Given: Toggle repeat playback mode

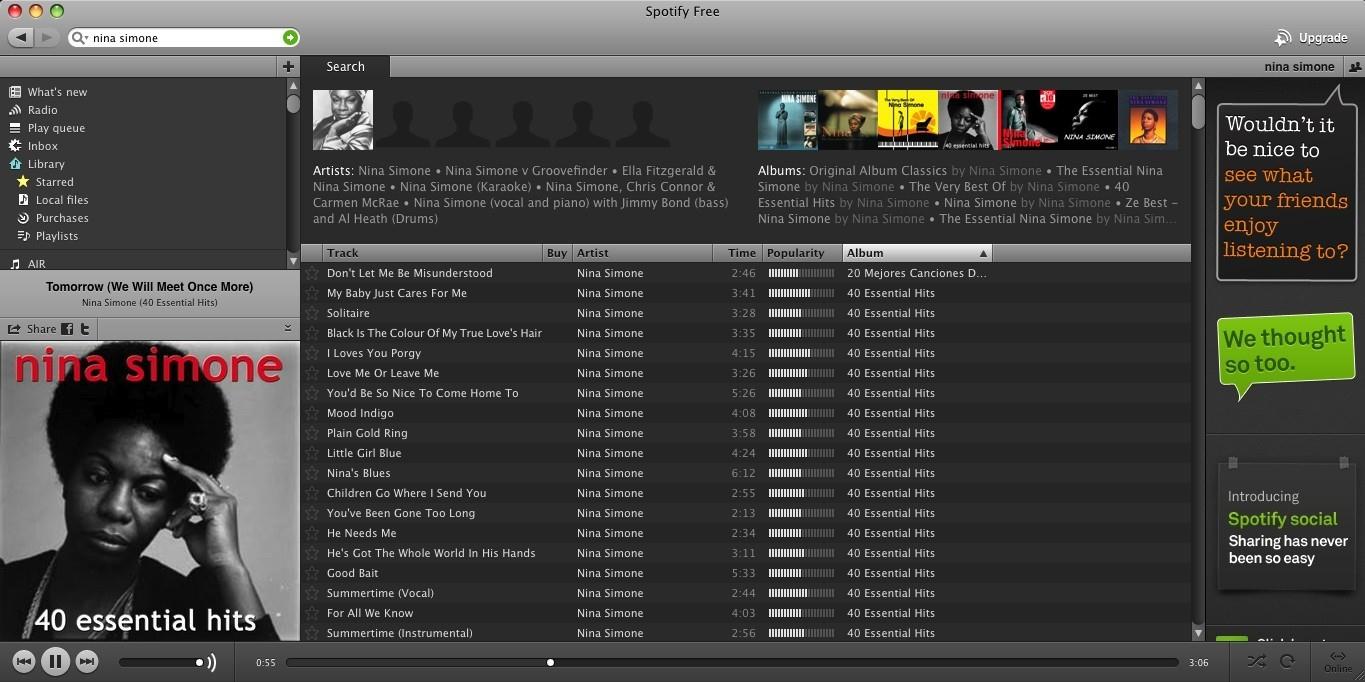Looking at the screenshot, I should [x=1287, y=661].
